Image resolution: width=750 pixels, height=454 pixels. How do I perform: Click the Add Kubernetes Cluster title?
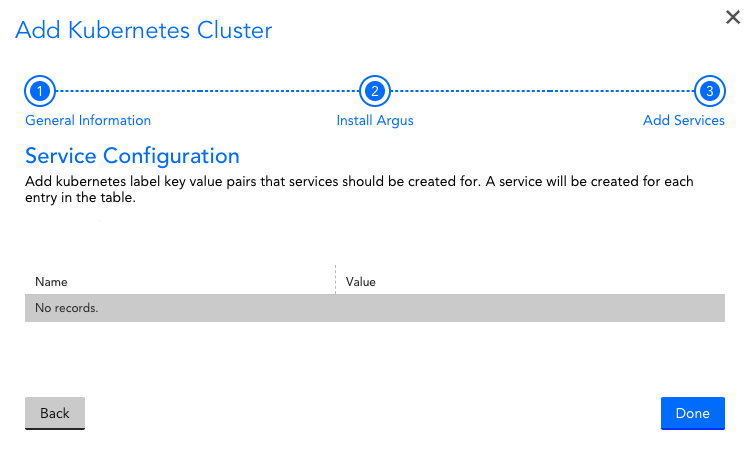pyautogui.click(x=143, y=30)
